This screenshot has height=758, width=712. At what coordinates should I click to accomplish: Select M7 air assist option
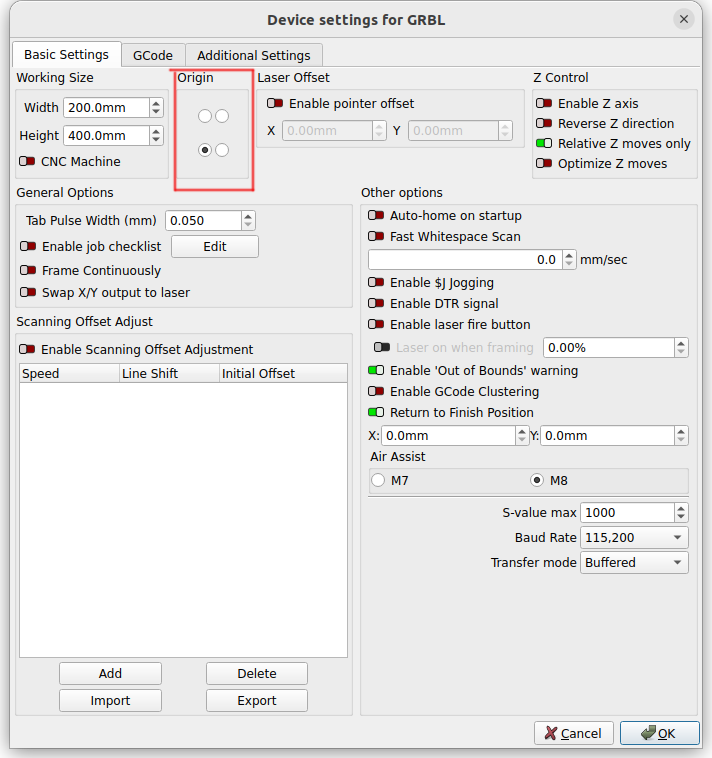coord(378,481)
